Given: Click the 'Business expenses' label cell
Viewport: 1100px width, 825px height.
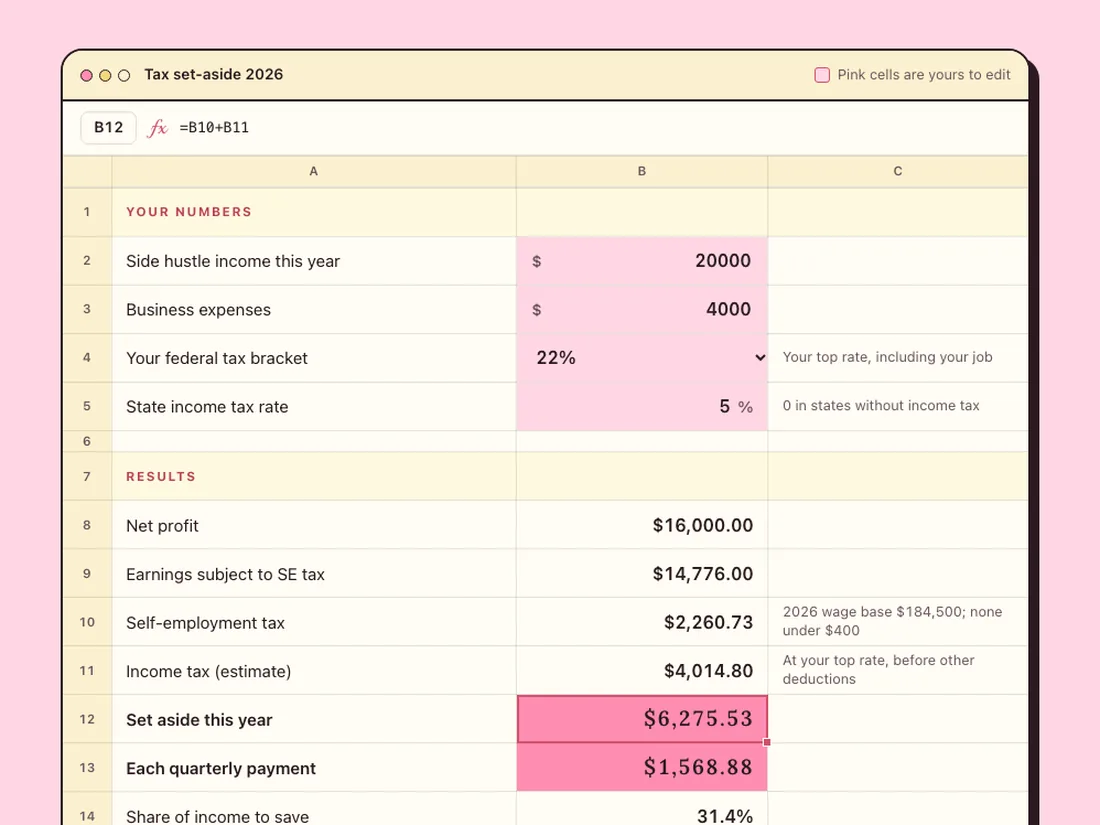Looking at the screenshot, I should (314, 309).
